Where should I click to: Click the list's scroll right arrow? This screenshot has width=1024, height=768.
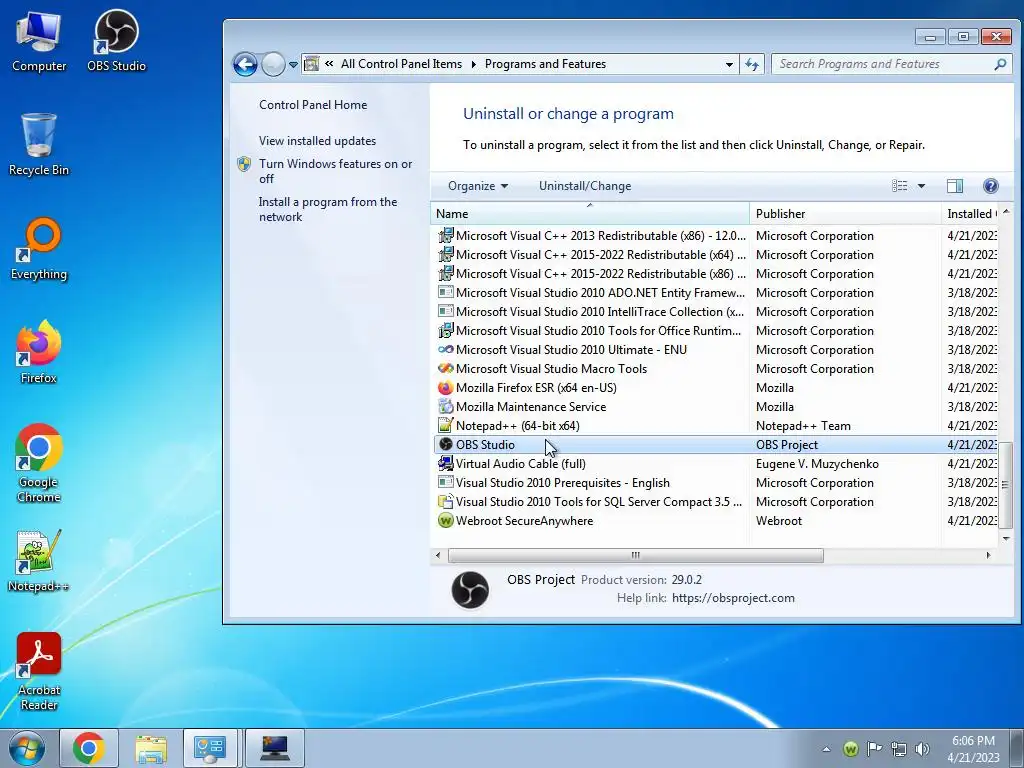(x=988, y=555)
